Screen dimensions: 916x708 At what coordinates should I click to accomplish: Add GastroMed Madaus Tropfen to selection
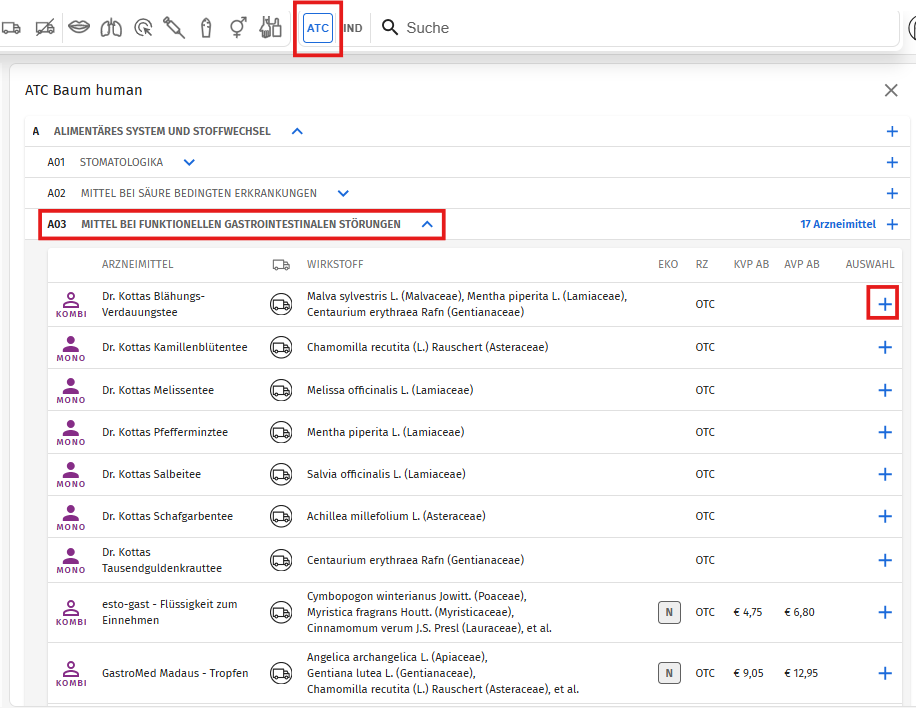pos(885,674)
